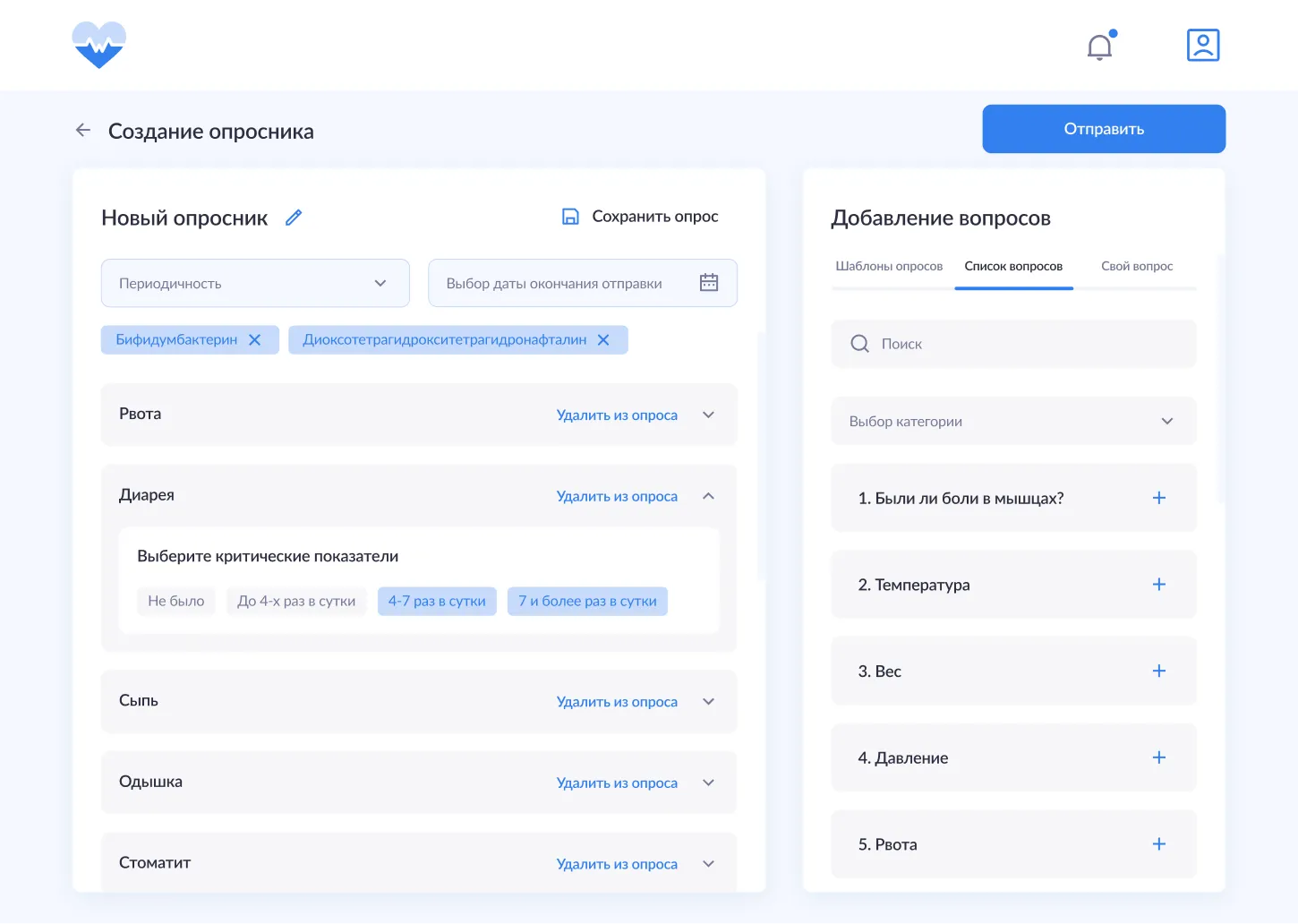1298x924 pixels.
Task: Click the heart pulse logo
Action: [98, 45]
